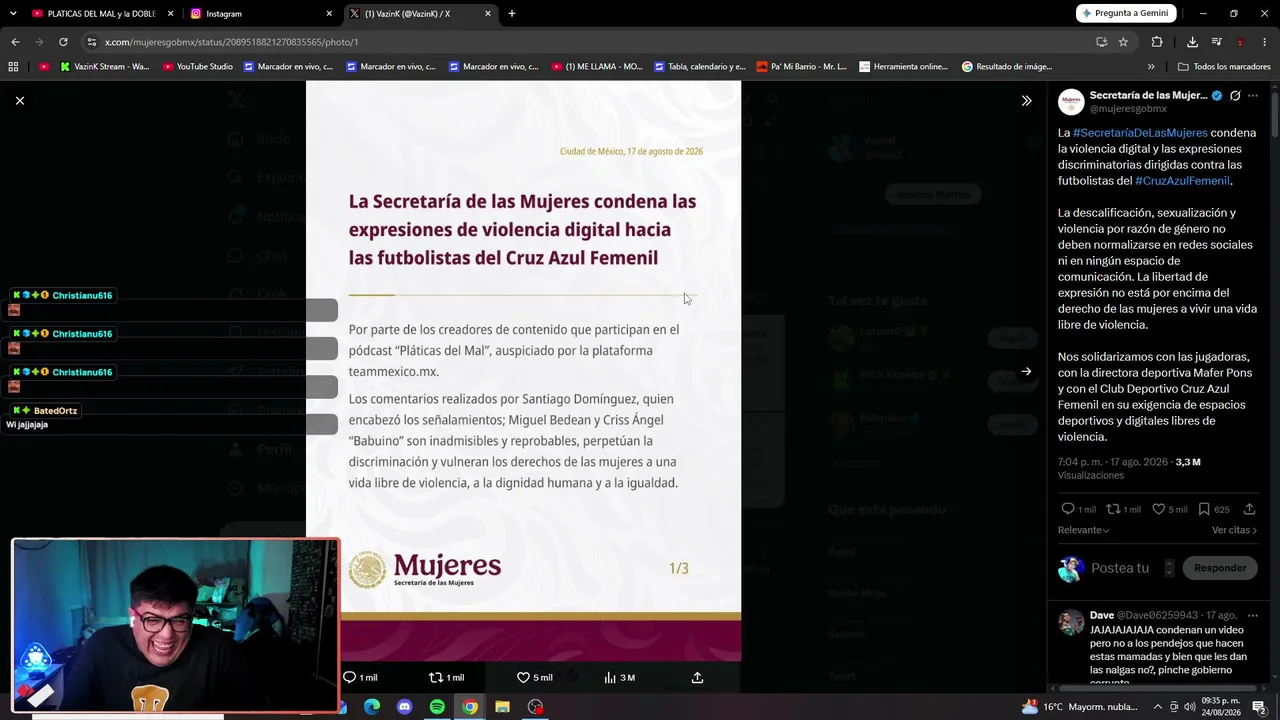
Task: Collapse the post sidebar with the double-chevron icon
Action: coord(1026,101)
